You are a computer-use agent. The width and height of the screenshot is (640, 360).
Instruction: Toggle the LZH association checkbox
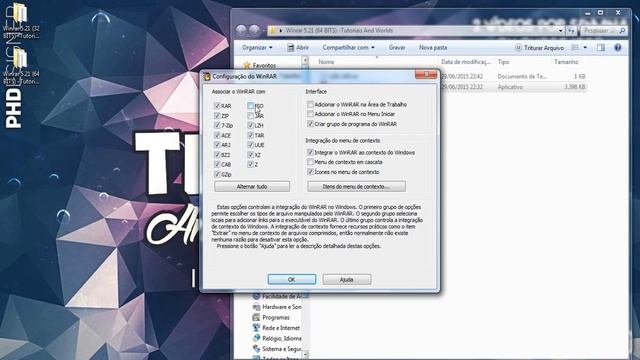pyautogui.click(x=250, y=125)
